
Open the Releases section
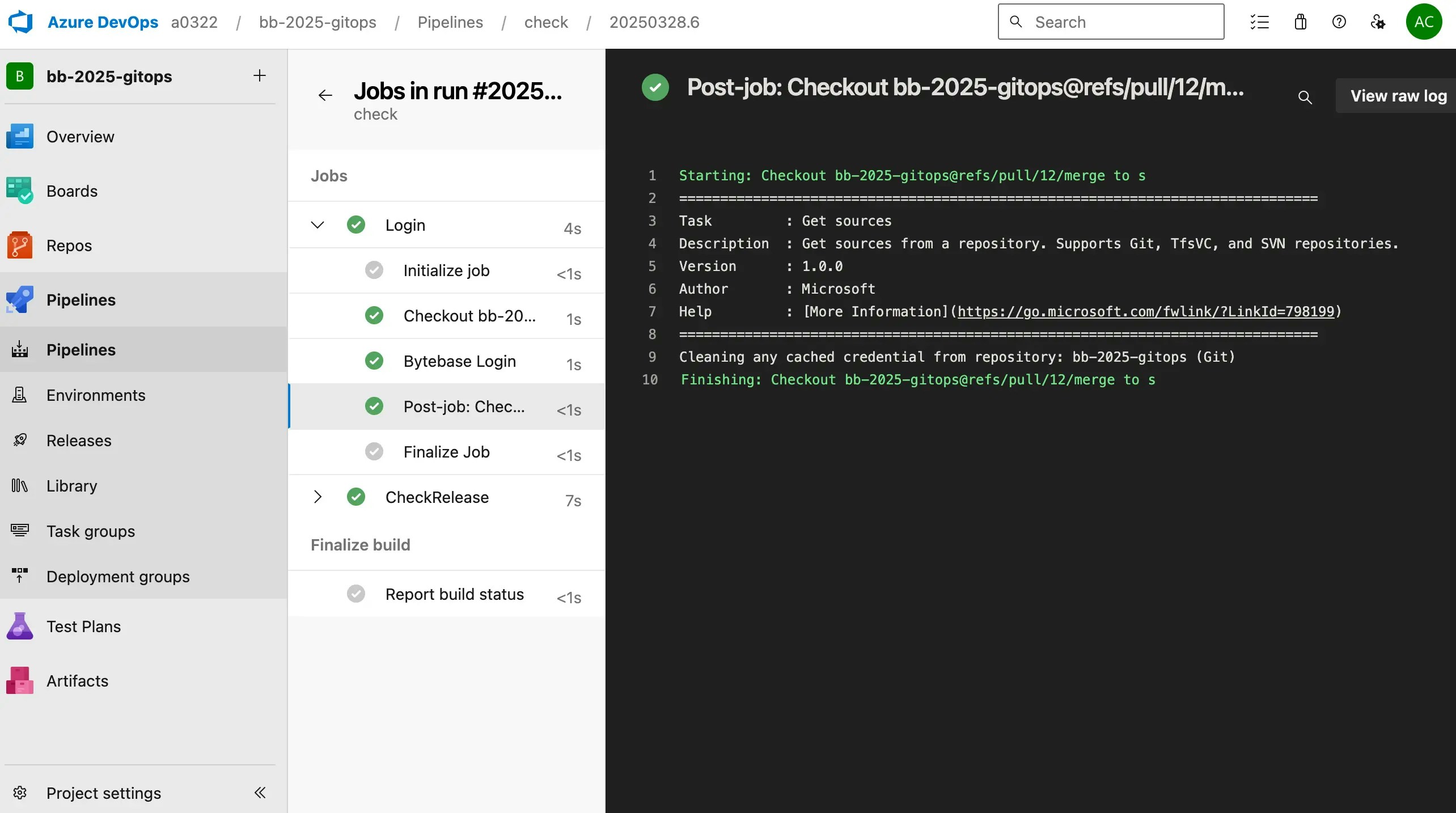[x=78, y=441]
